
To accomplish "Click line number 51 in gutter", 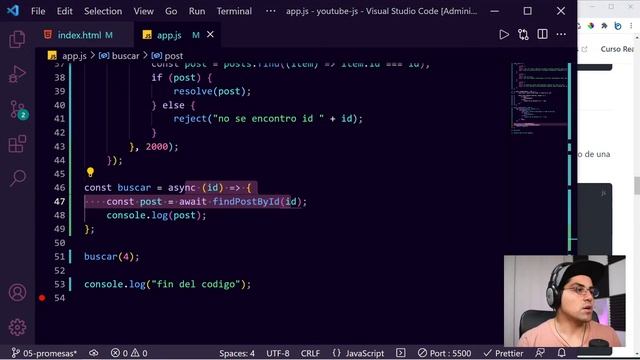I will 60,257.
